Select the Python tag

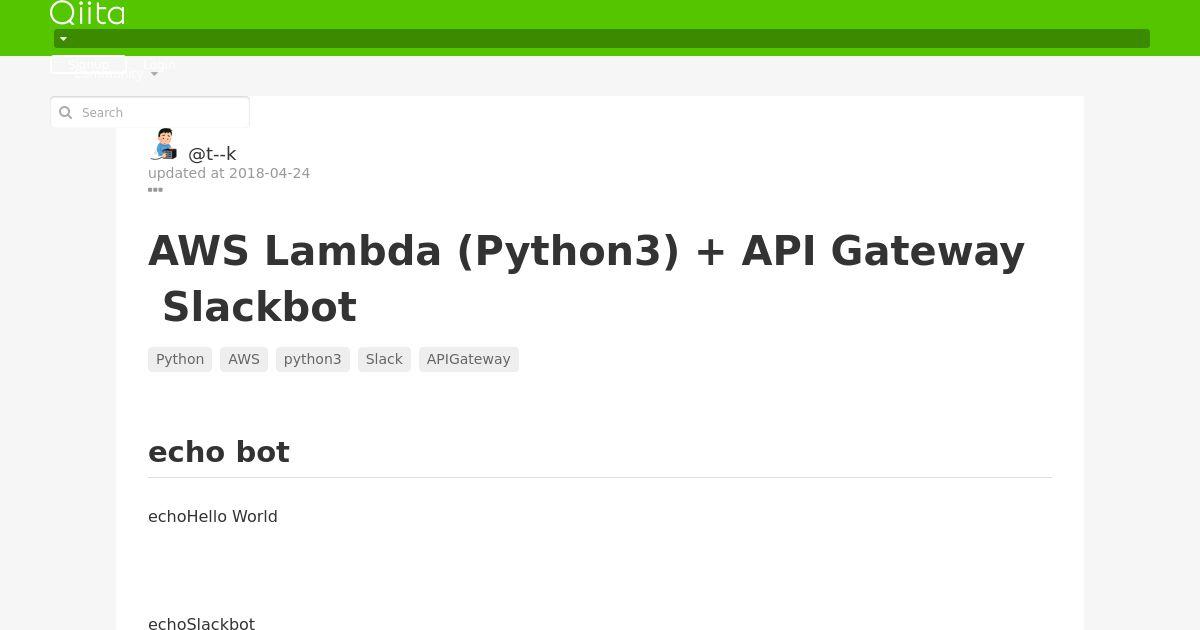pyautogui.click(x=180, y=359)
